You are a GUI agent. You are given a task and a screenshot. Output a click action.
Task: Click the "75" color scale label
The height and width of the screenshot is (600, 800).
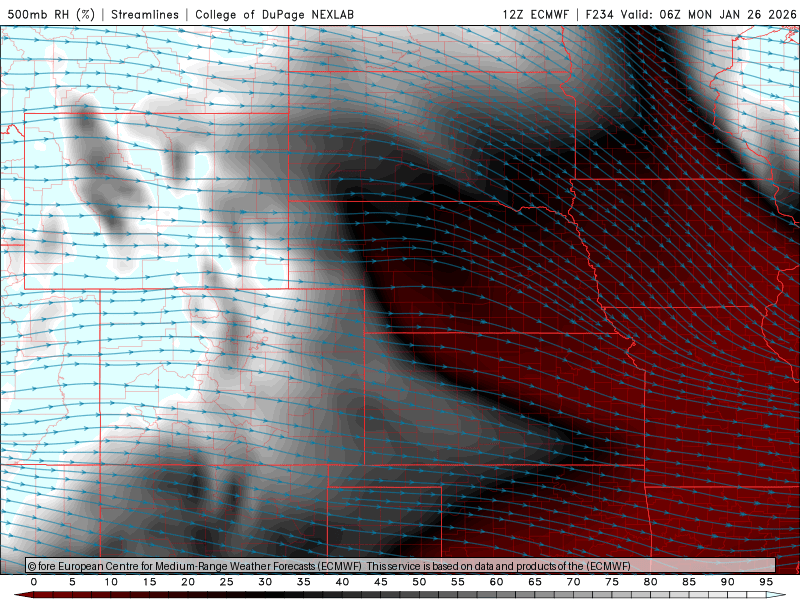pyautogui.click(x=612, y=582)
